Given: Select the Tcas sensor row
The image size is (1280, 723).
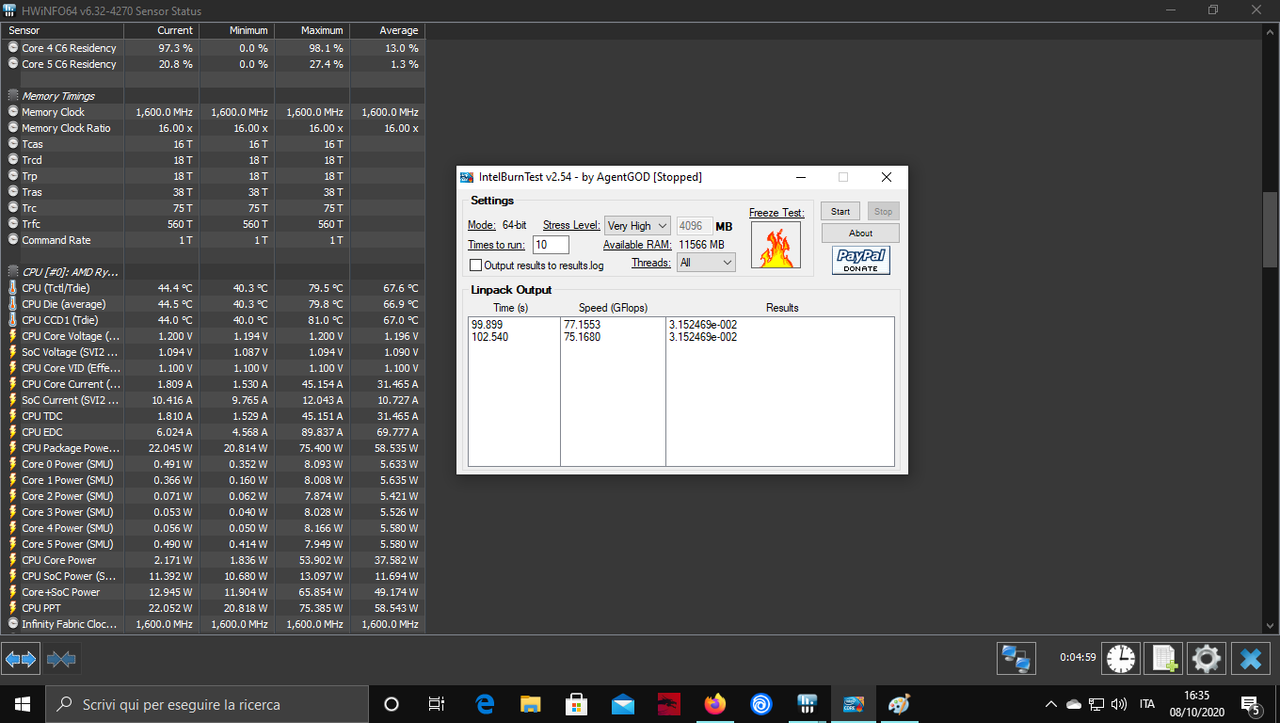Looking at the screenshot, I should [213, 144].
